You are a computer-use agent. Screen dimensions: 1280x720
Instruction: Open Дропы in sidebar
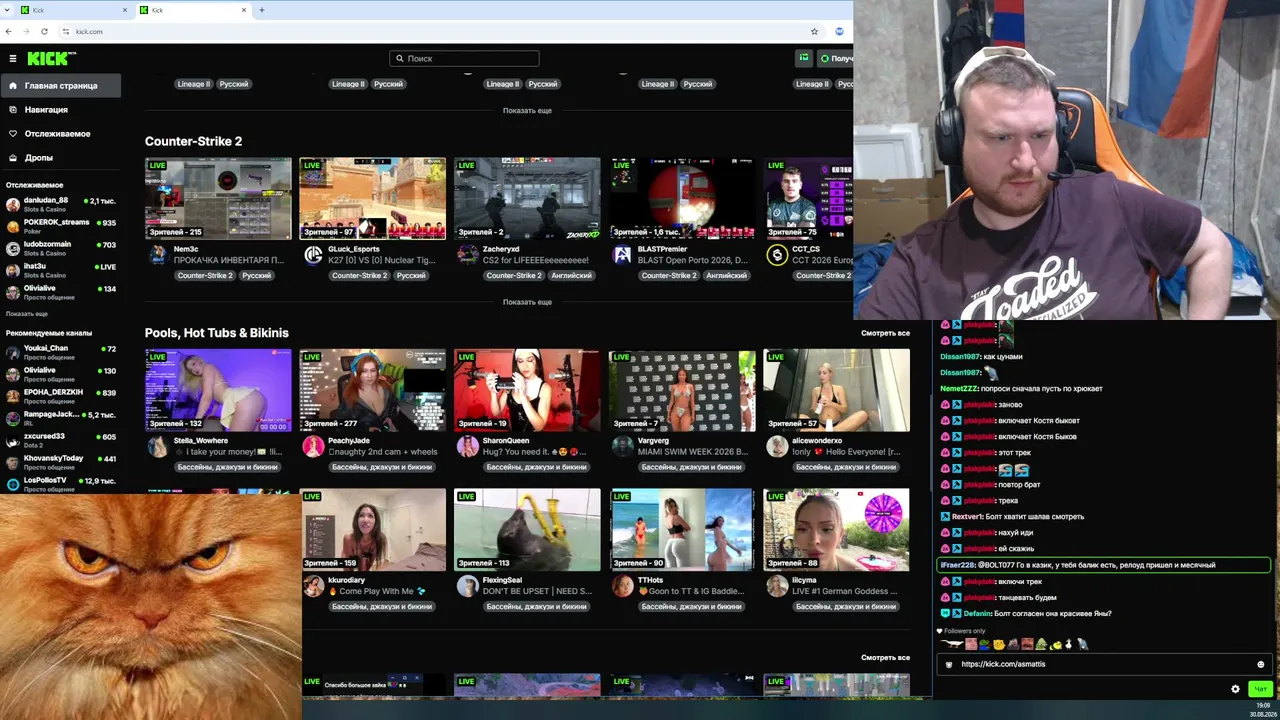(x=60, y=157)
